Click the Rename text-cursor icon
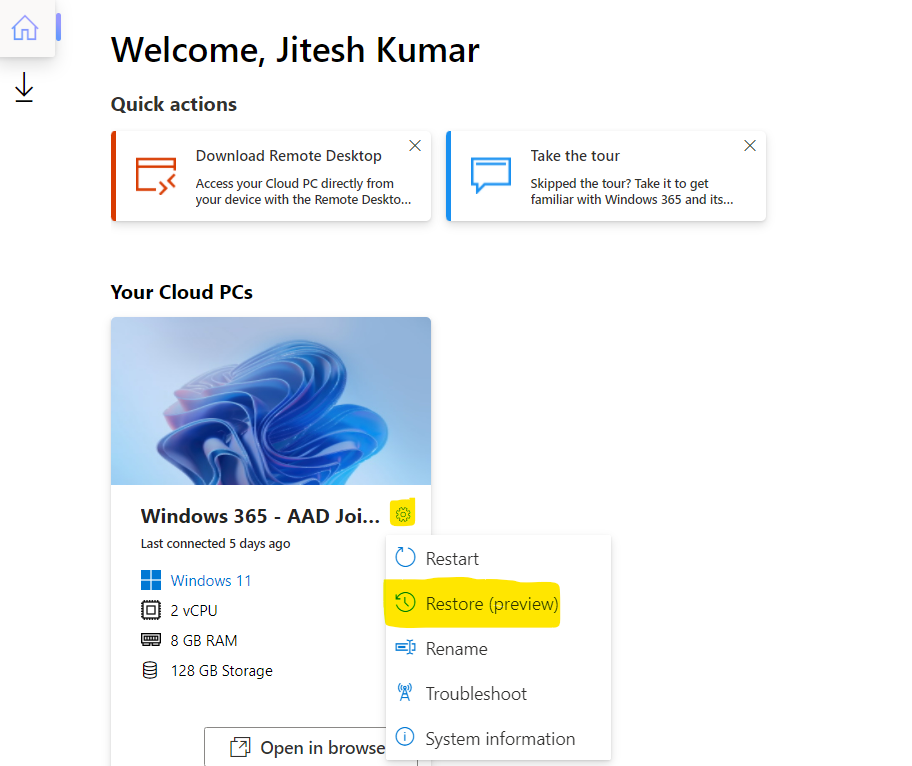The width and height of the screenshot is (912, 766). pyautogui.click(x=405, y=647)
